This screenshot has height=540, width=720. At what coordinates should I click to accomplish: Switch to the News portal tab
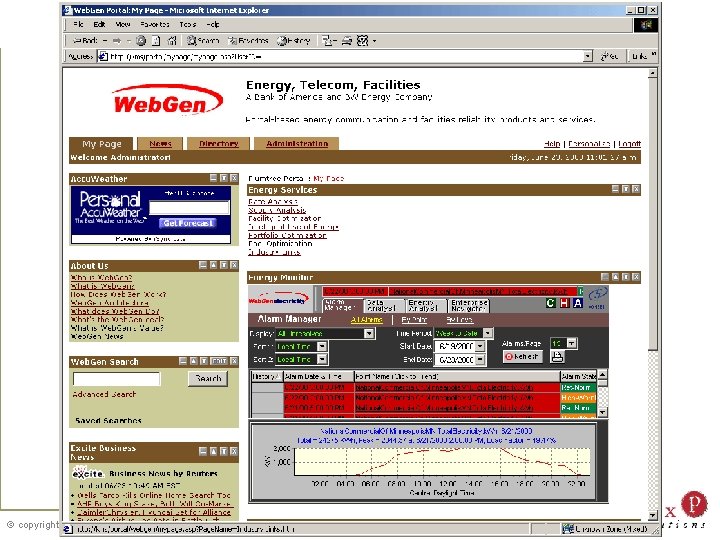coord(160,143)
